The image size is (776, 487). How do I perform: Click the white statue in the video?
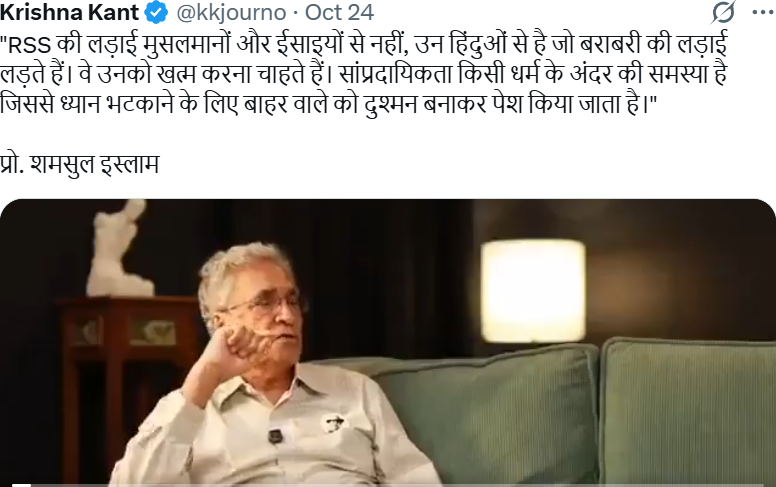pyautogui.click(x=119, y=248)
